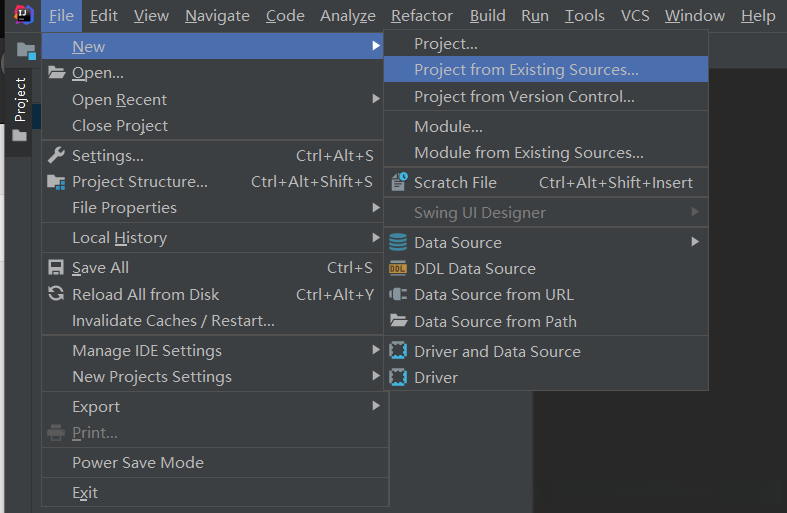Image resolution: width=787 pixels, height=513 pixels.
Task: Click the Save All disk icon
Action: (x=56, y=268)
